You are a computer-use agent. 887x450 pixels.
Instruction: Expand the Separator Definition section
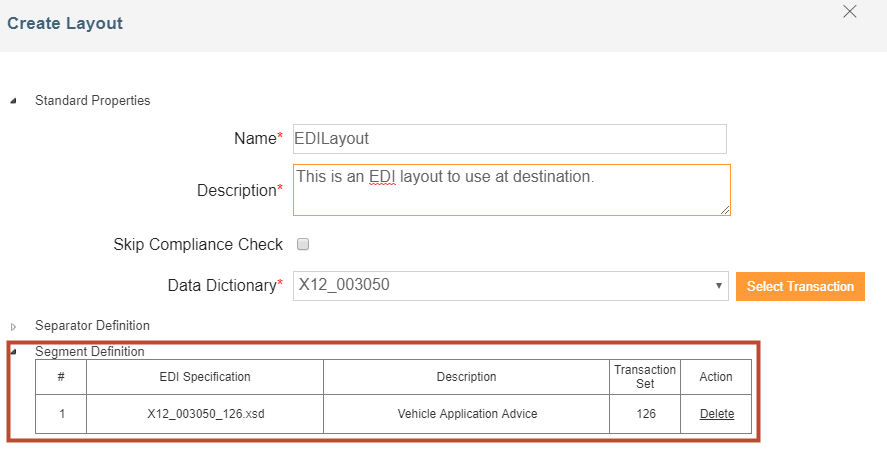pos(13,326)
